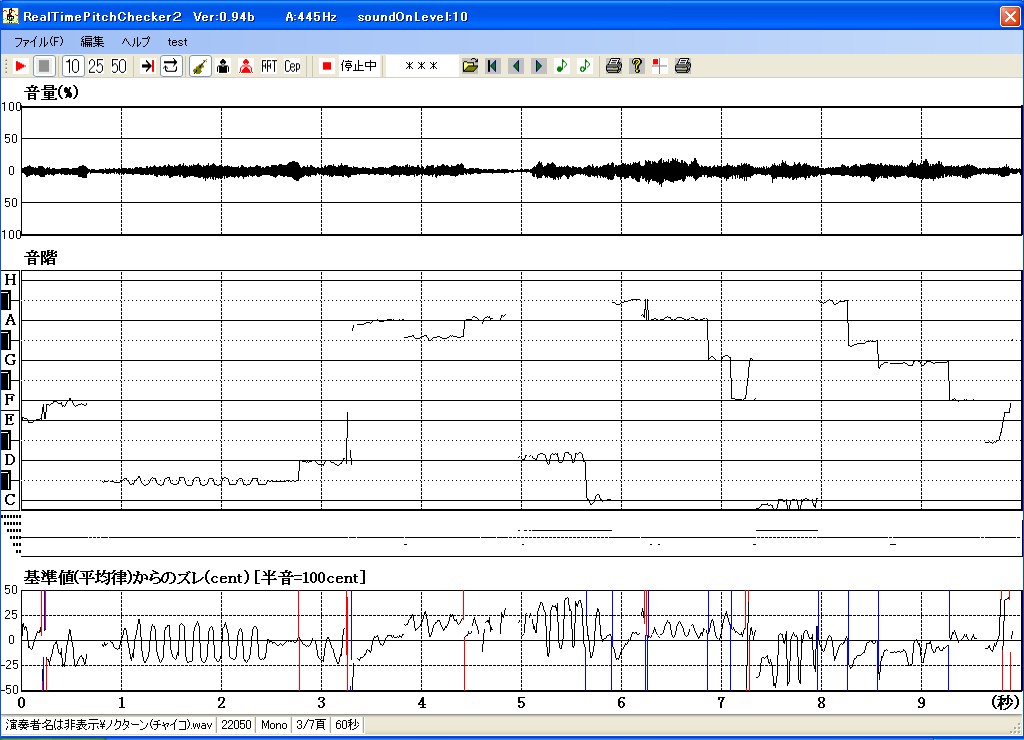Image resolution: width=1024 pixels, height=740 pixels.
Task: Click the 基準値 cent deviation heading
Action: tap(195, 577)
